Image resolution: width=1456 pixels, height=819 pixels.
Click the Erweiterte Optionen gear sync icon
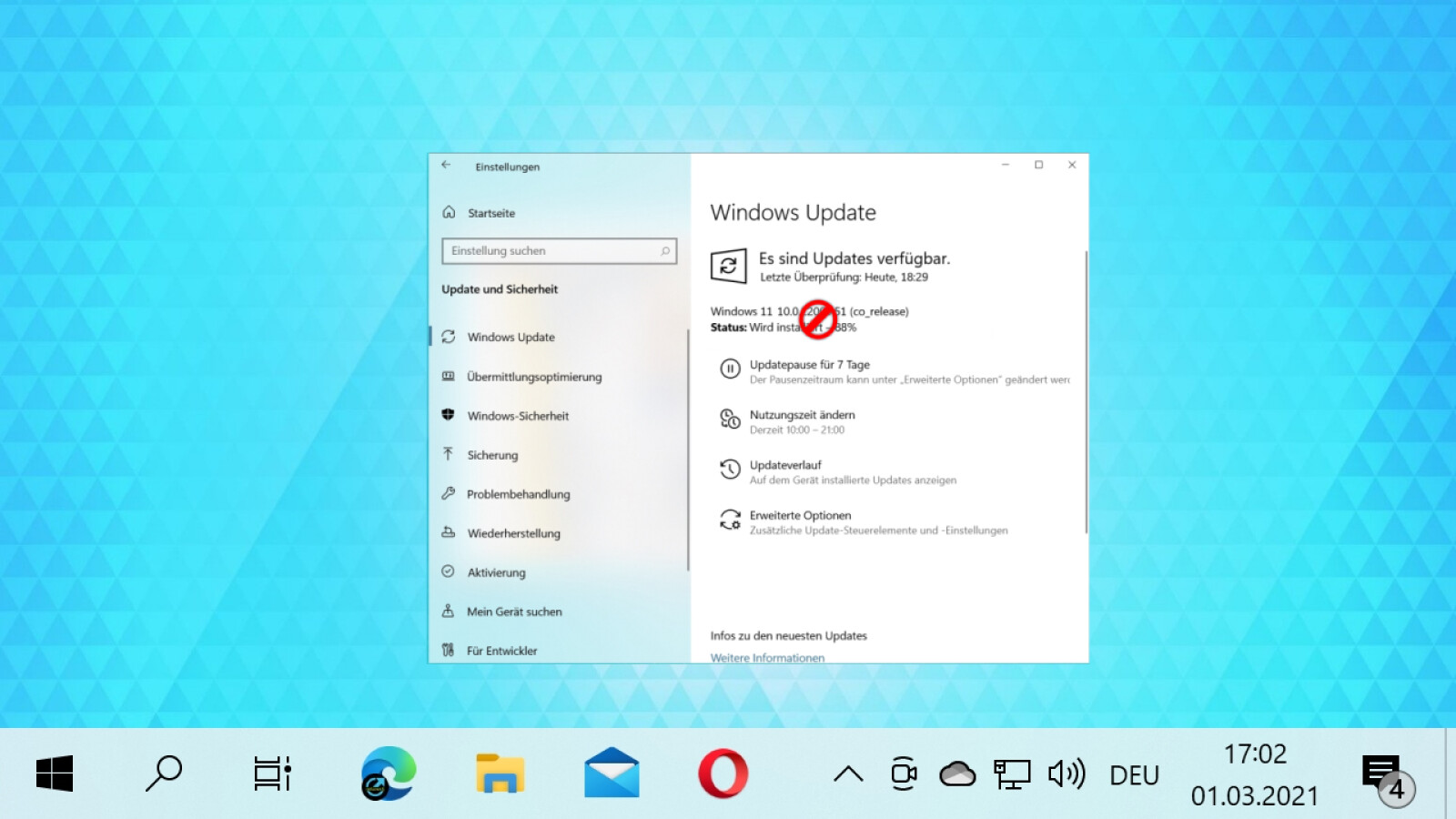point(730,520)
